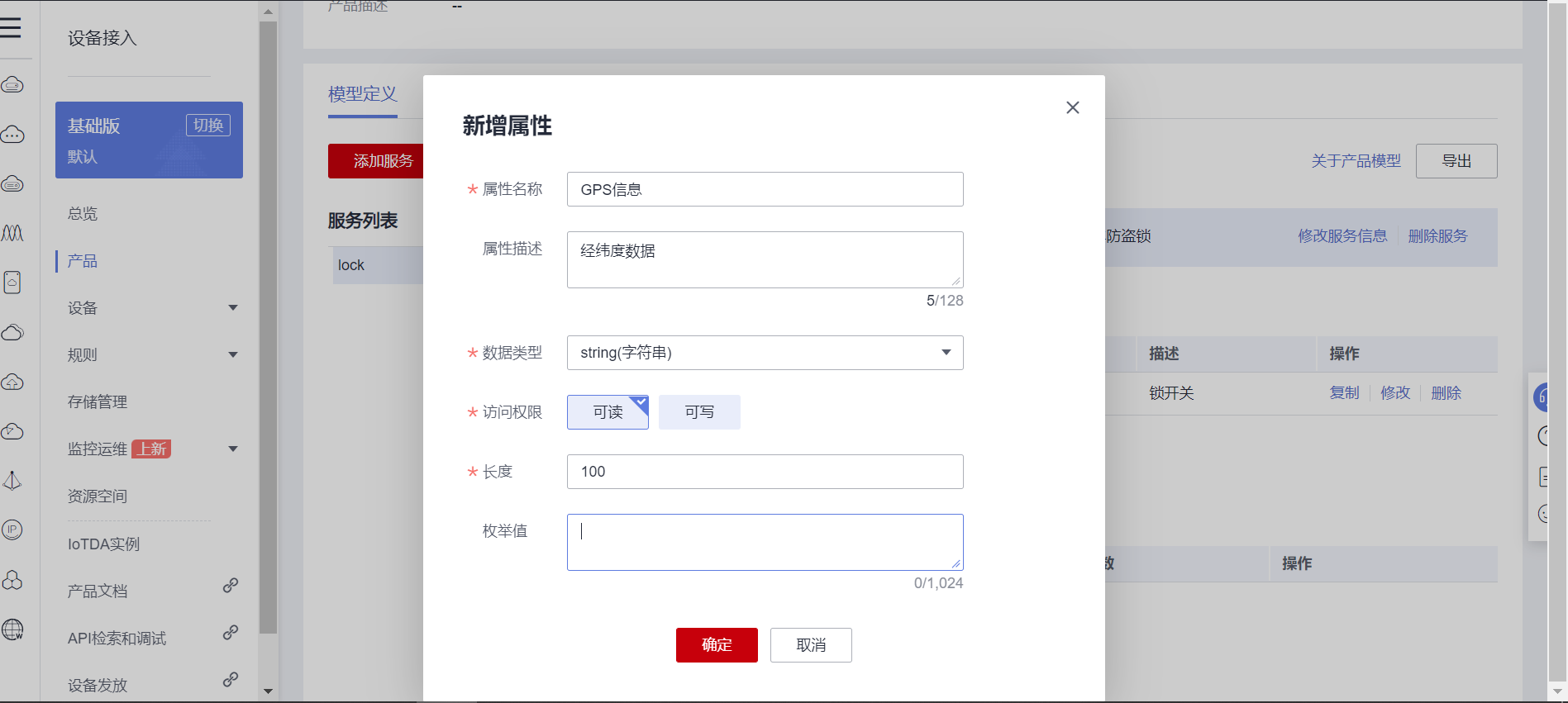This screenshot has width=1568, height=703.
Task: Click the 取消 button
Action: pyautogui.click(x=811, y=645)
